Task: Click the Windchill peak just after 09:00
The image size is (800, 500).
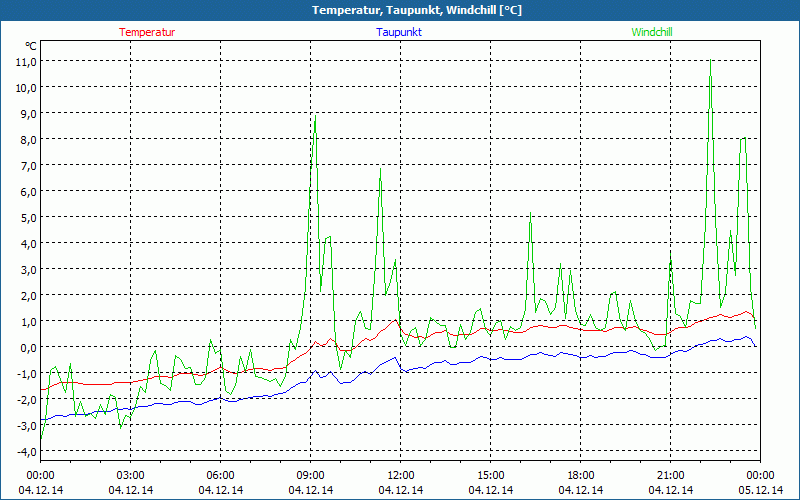Action: coord(315,119)
